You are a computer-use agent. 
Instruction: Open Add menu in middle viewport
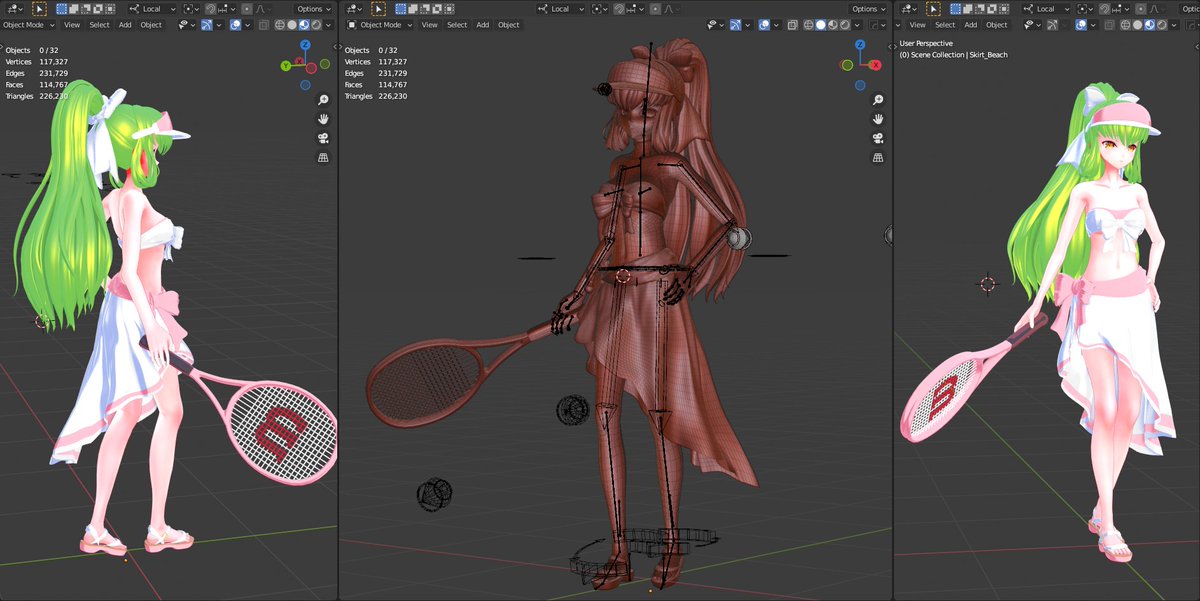click(483, 25)
